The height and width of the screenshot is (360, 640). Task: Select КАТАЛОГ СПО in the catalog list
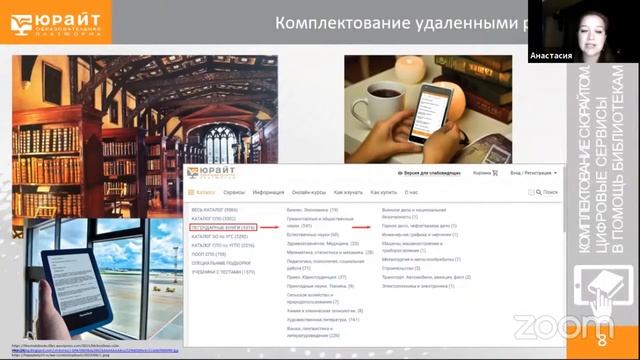coord(213,219)
